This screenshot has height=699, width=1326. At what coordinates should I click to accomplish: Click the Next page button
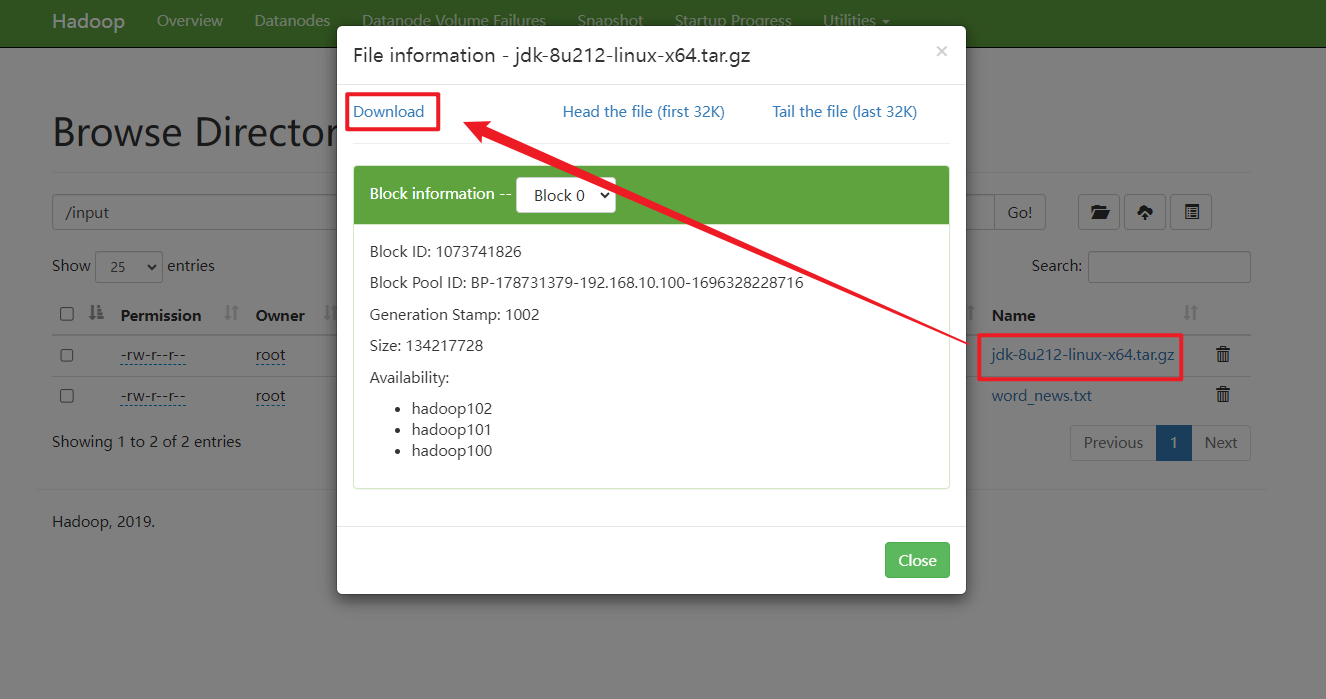pyautogui.click(x=1221, y=443)
